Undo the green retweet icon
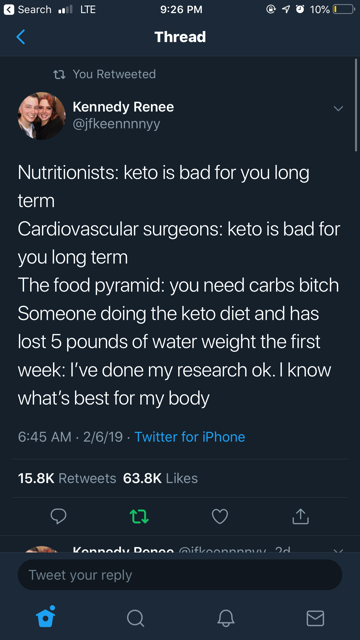Viewport: 360px width, 640px height. pyautogui.click(x=139, y=517)
